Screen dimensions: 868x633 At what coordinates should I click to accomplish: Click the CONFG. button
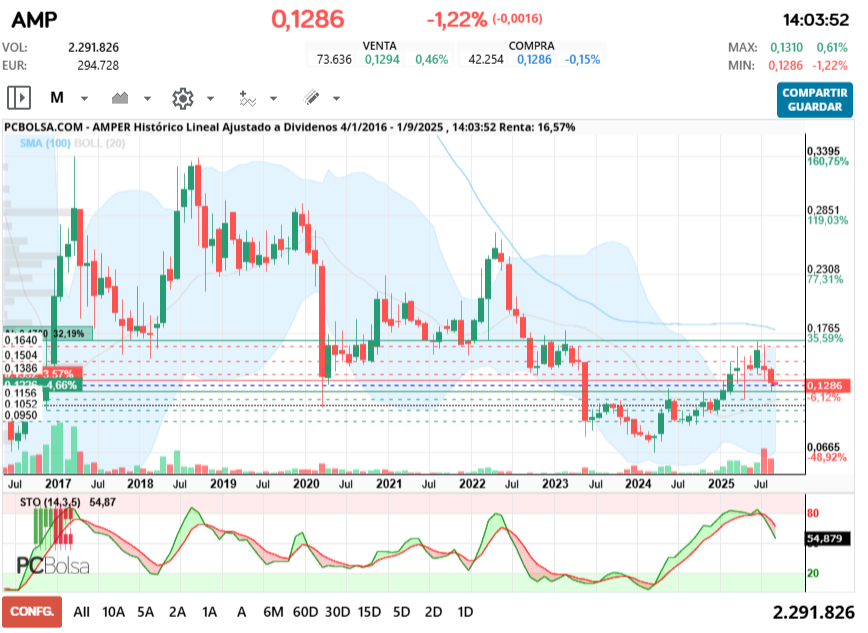(32, 611)
